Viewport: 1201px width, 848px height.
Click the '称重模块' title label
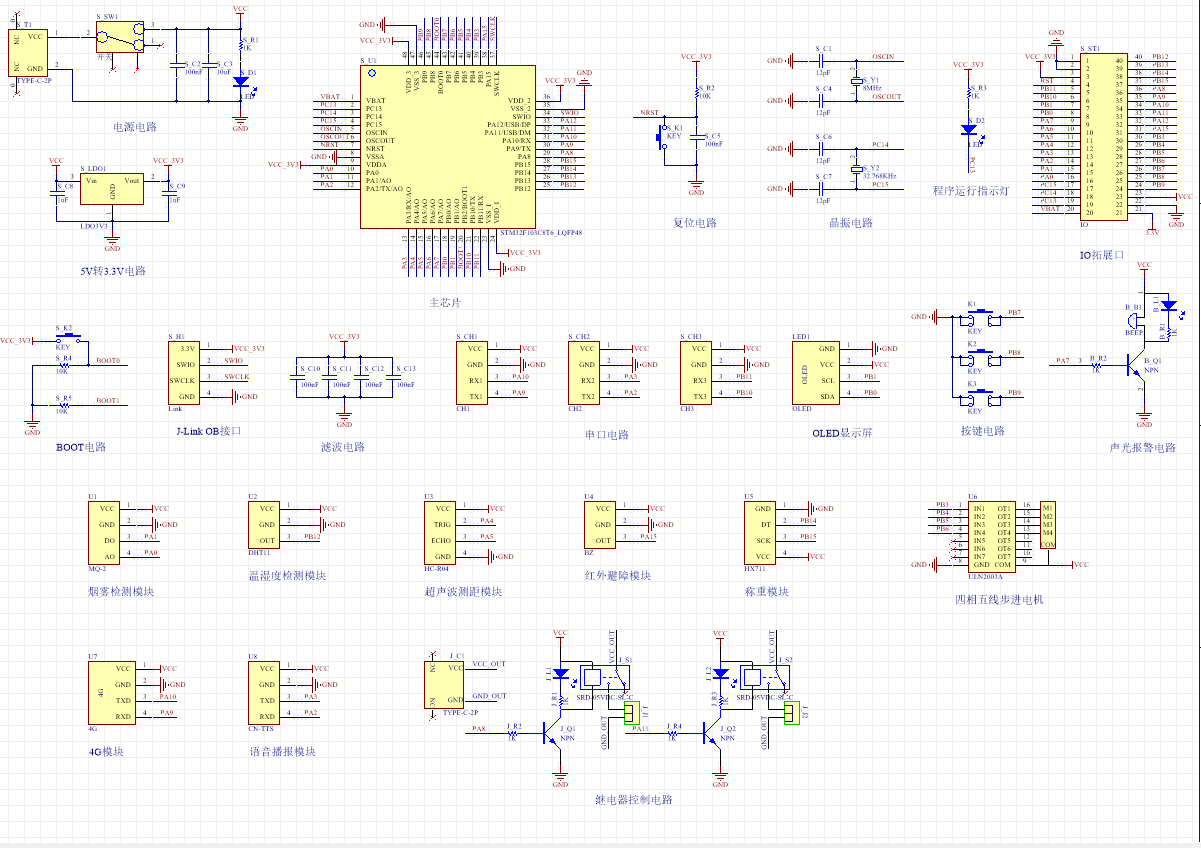[766, 591]
